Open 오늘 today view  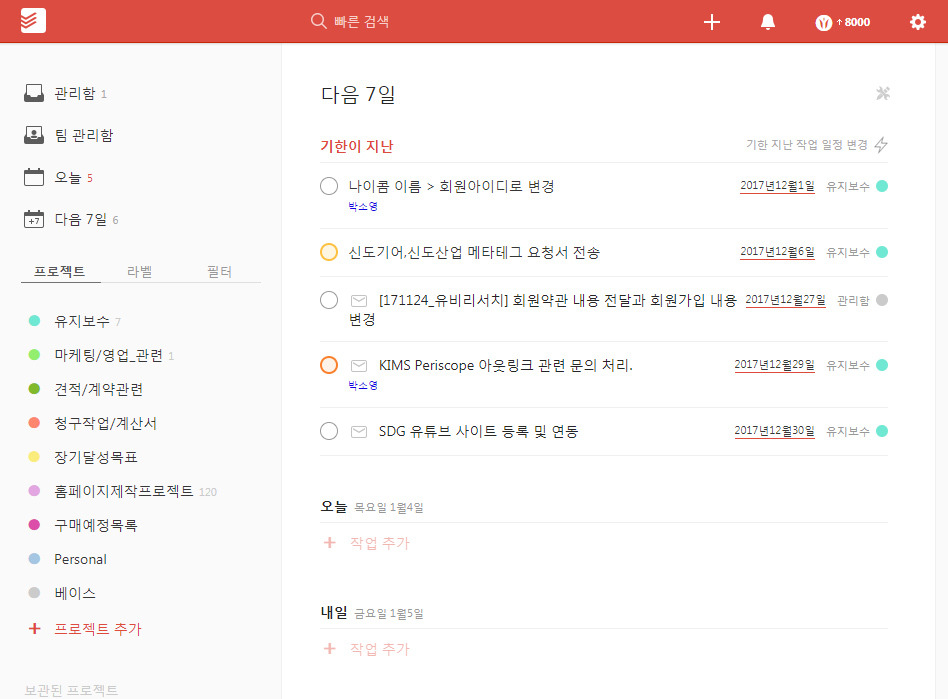[68, 177]
